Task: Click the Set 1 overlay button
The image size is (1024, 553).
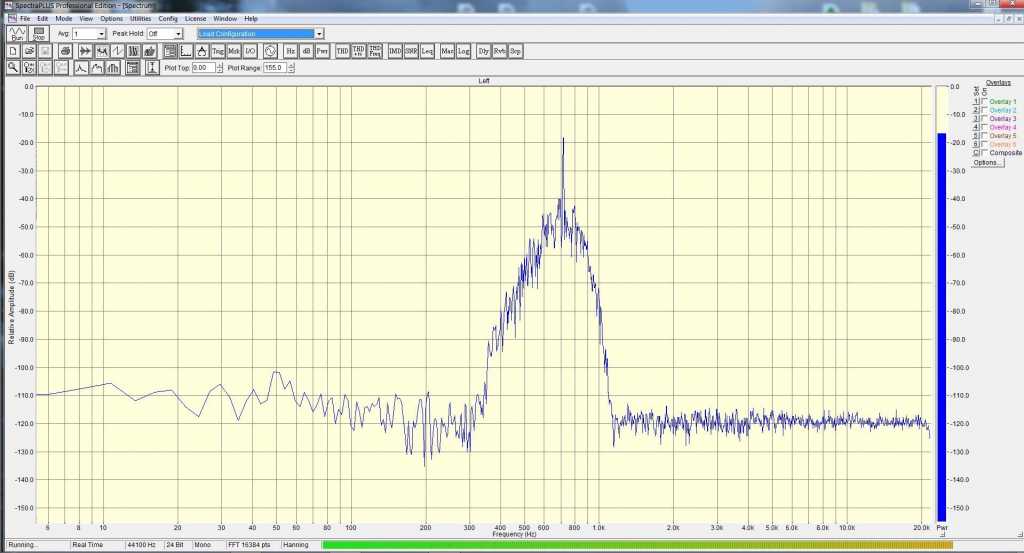Action: pos(976,101)
